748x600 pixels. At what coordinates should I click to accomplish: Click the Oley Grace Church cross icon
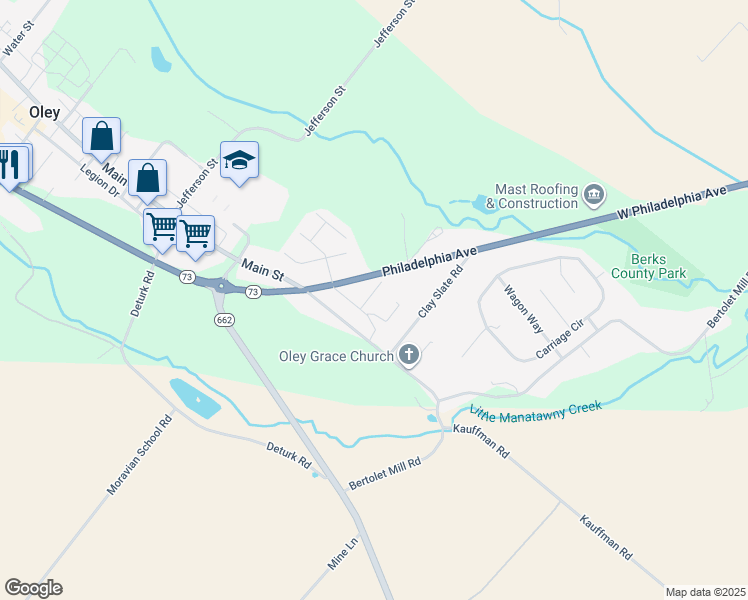[409, 355]
